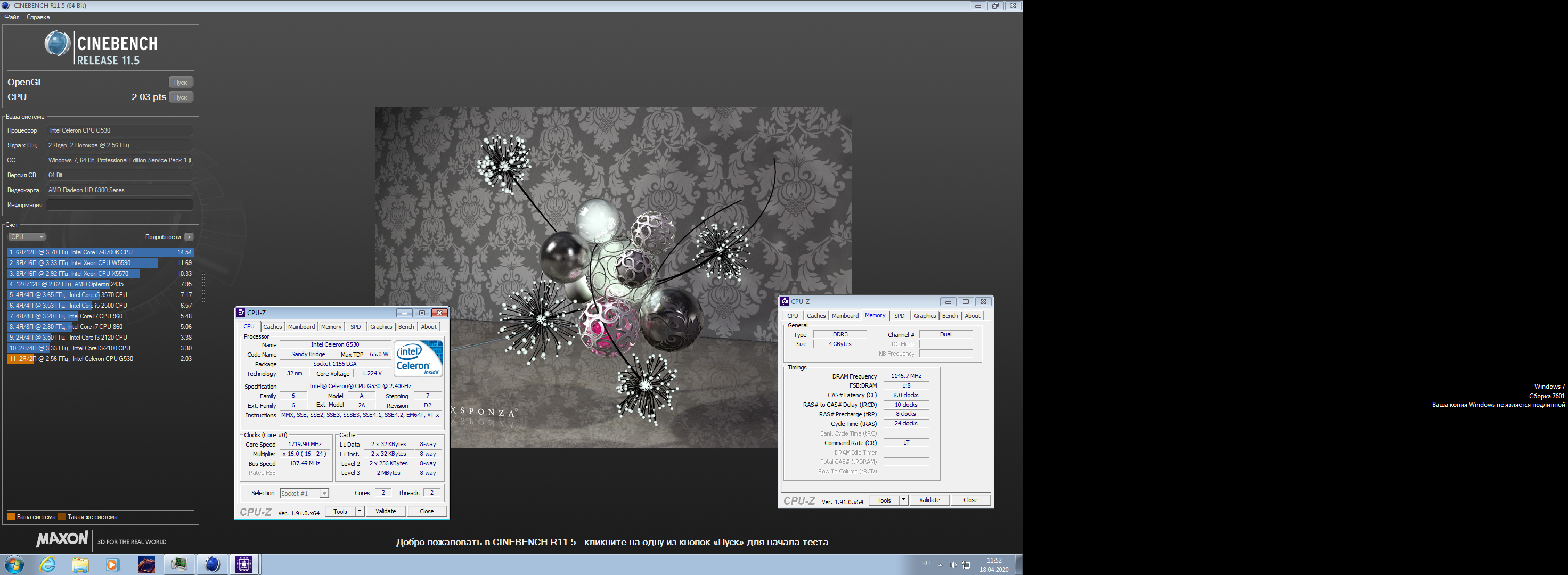Screen dimensions: 1568x575
Task: Click the Intel Celeron logo in CPU-Z
Action: [419, 359]
